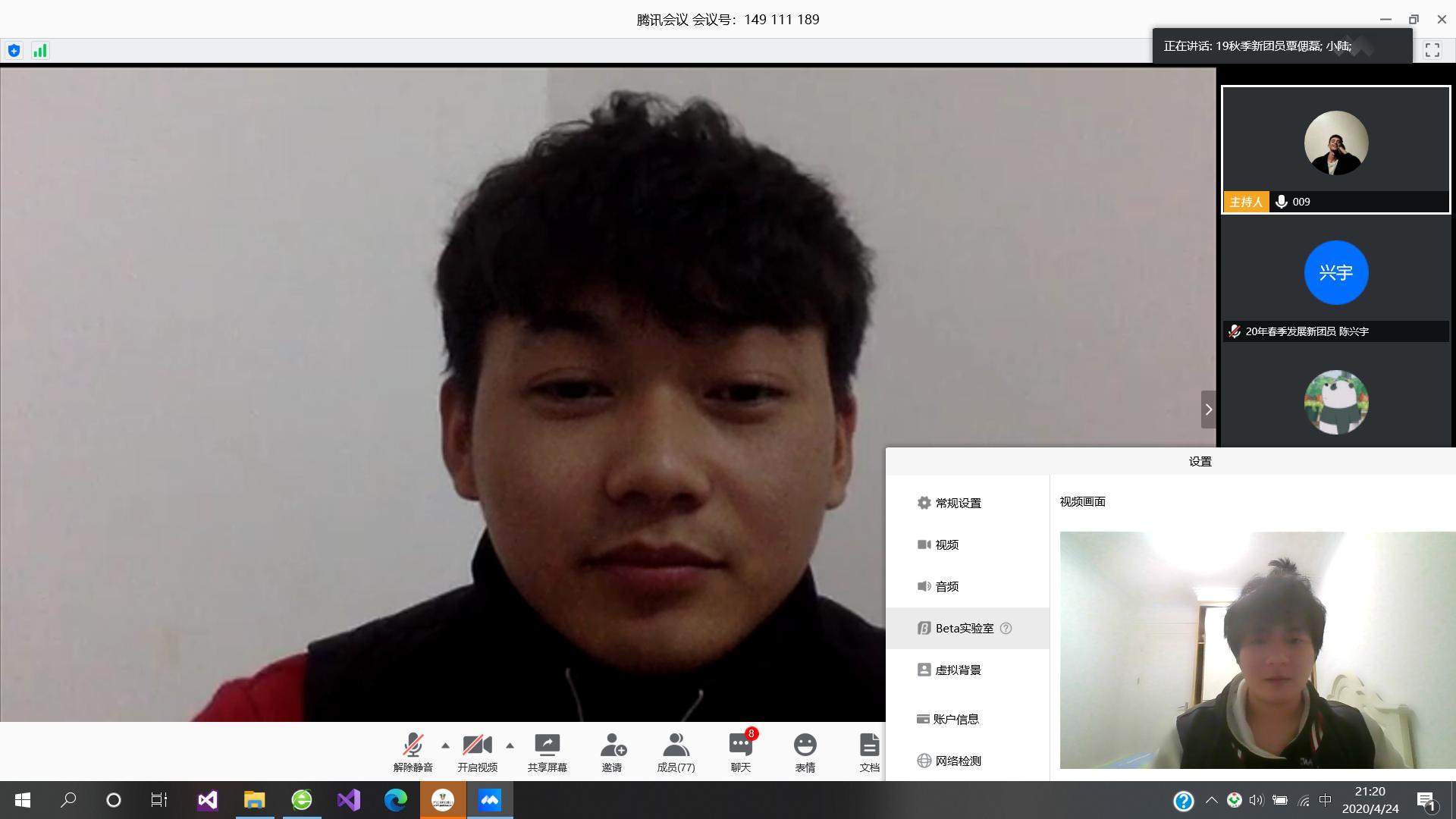Open the emoji reactions icon

805,746
